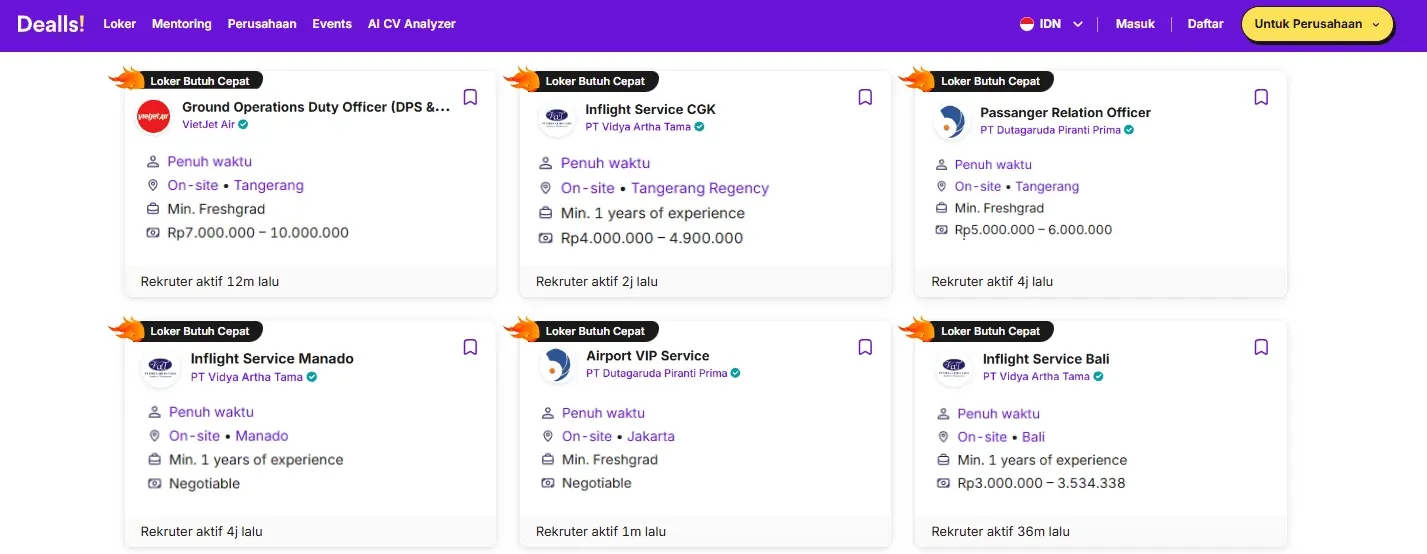This screenshot has height=554, width=1427.
Task: Save the Airport VIP Service listing
Action: [x=865, y=347]
